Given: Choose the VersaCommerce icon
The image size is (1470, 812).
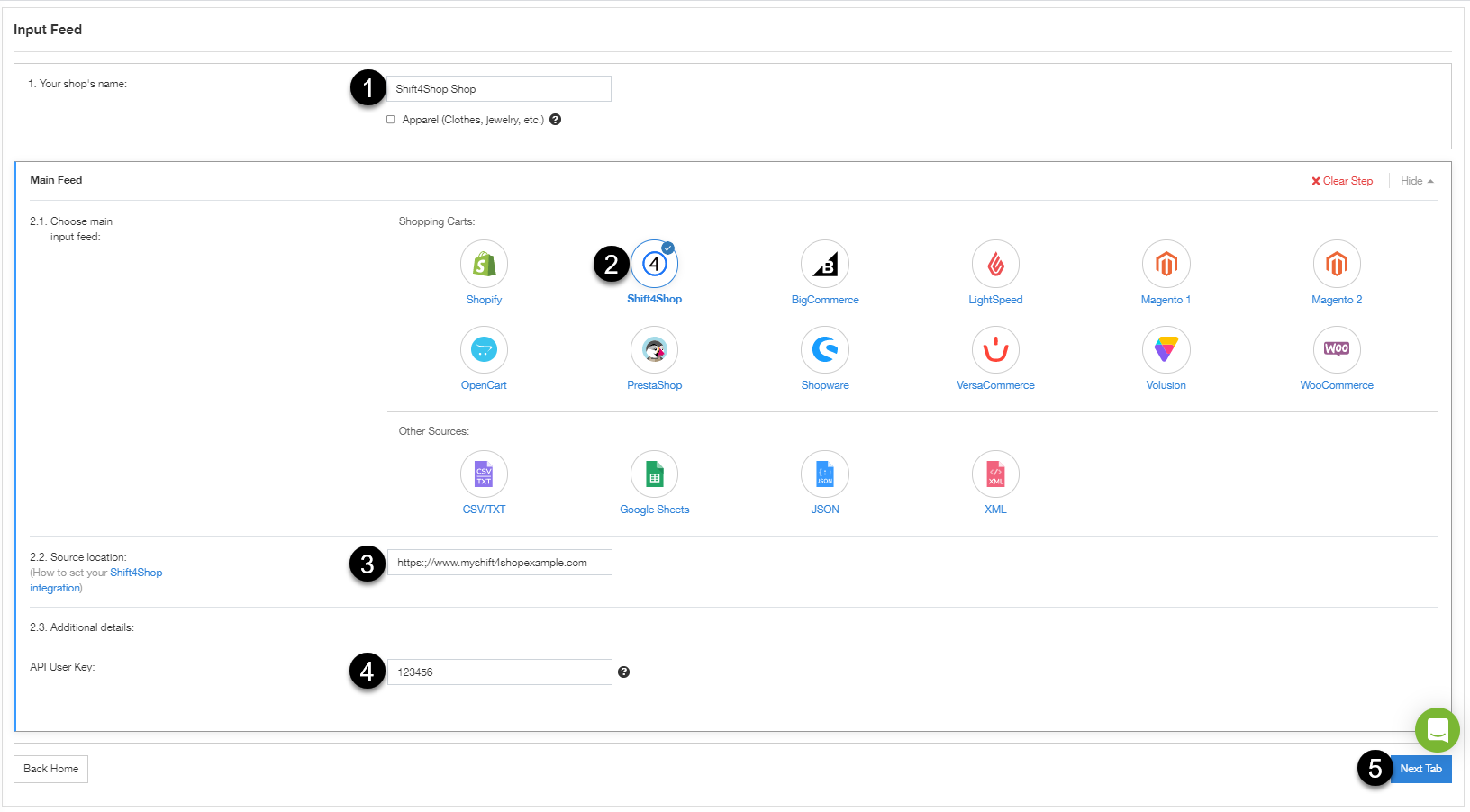Looking at the screenshot, I should click(995, 349).
